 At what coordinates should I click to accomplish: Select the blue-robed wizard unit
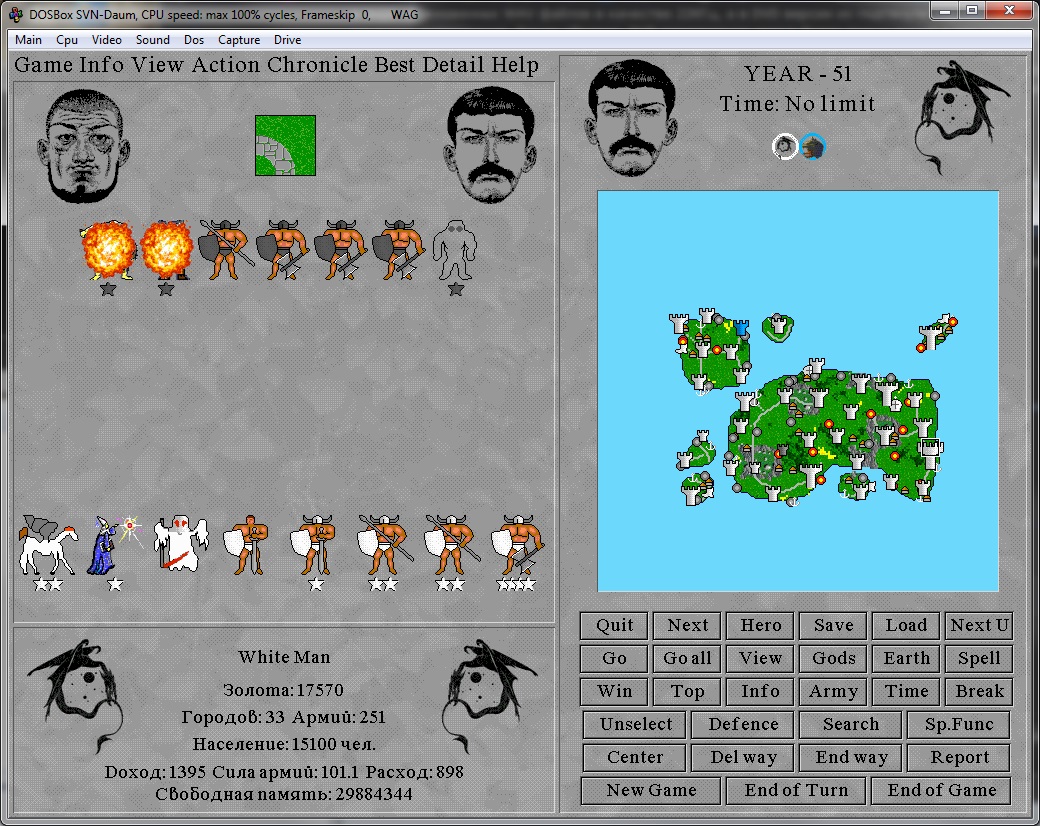[114, 545]
